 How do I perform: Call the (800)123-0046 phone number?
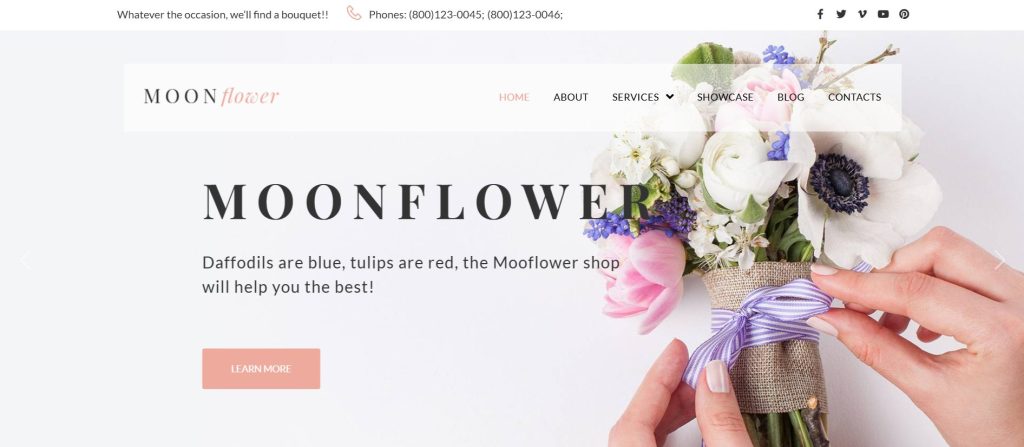524,14
